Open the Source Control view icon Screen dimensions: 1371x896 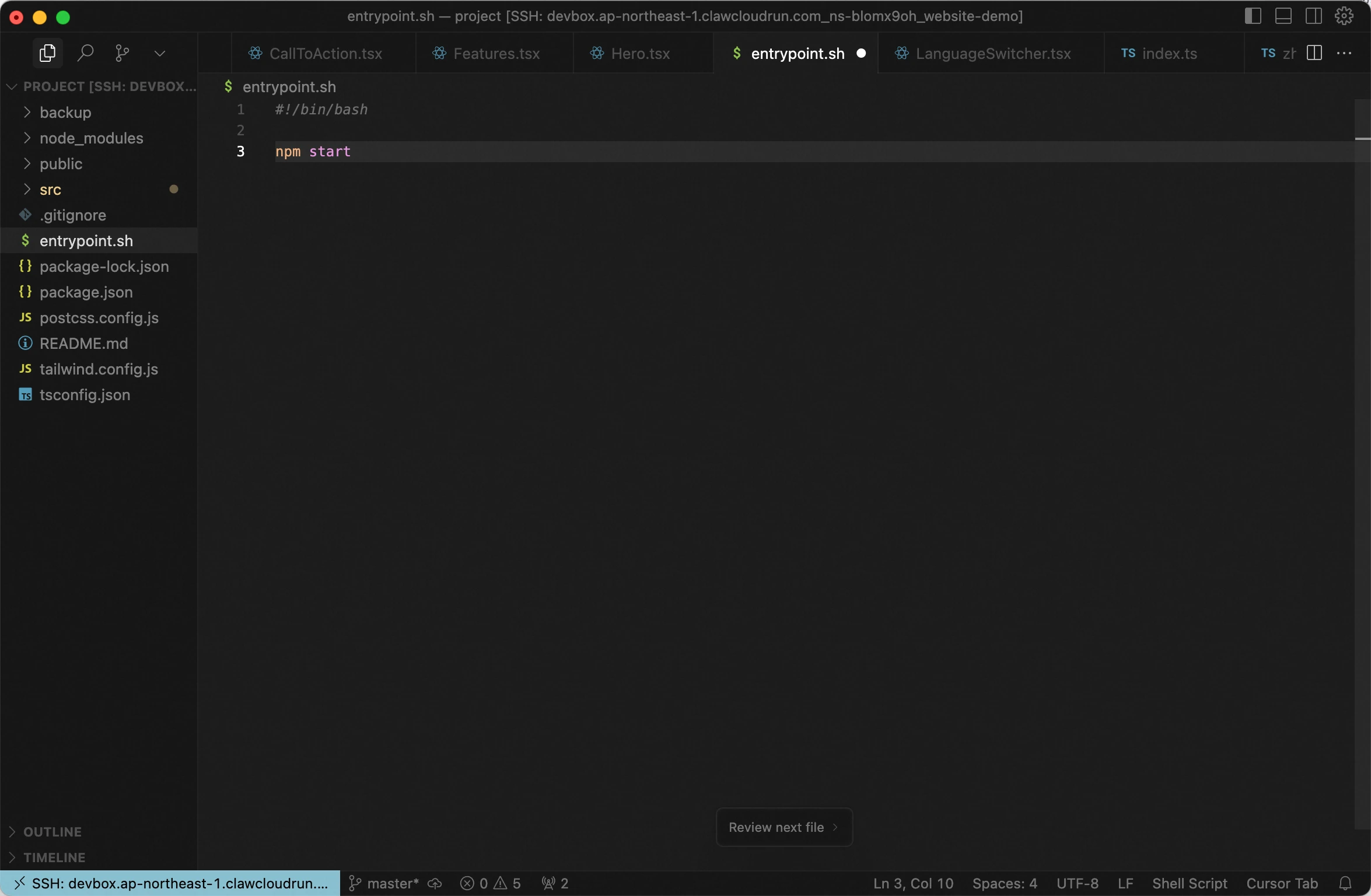[122, 53]
